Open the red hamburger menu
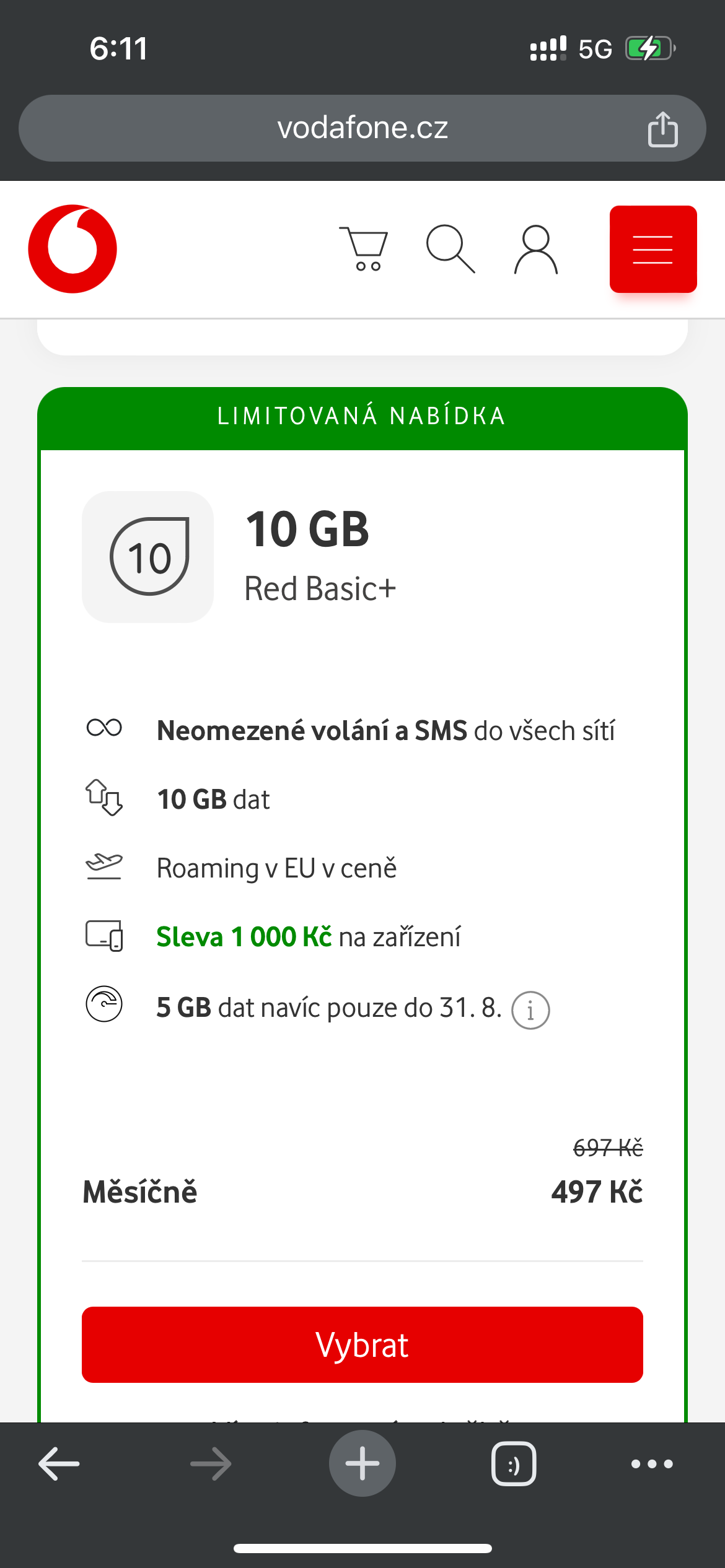725x1568 pixels. point(653,249)
